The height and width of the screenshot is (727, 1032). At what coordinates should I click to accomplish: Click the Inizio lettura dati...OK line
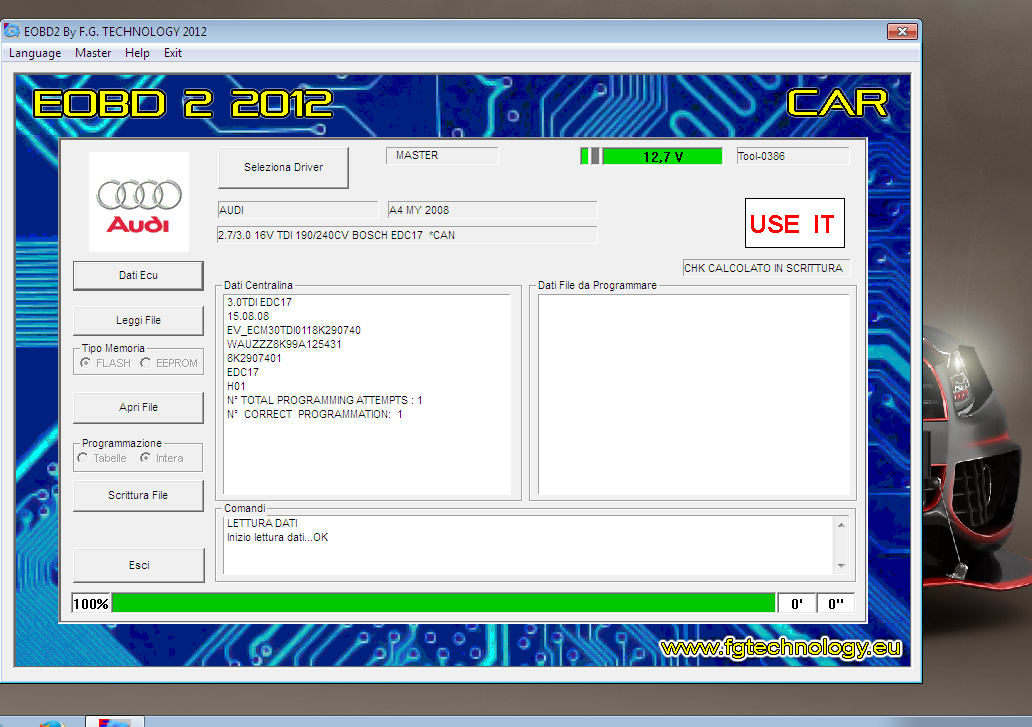277,537
